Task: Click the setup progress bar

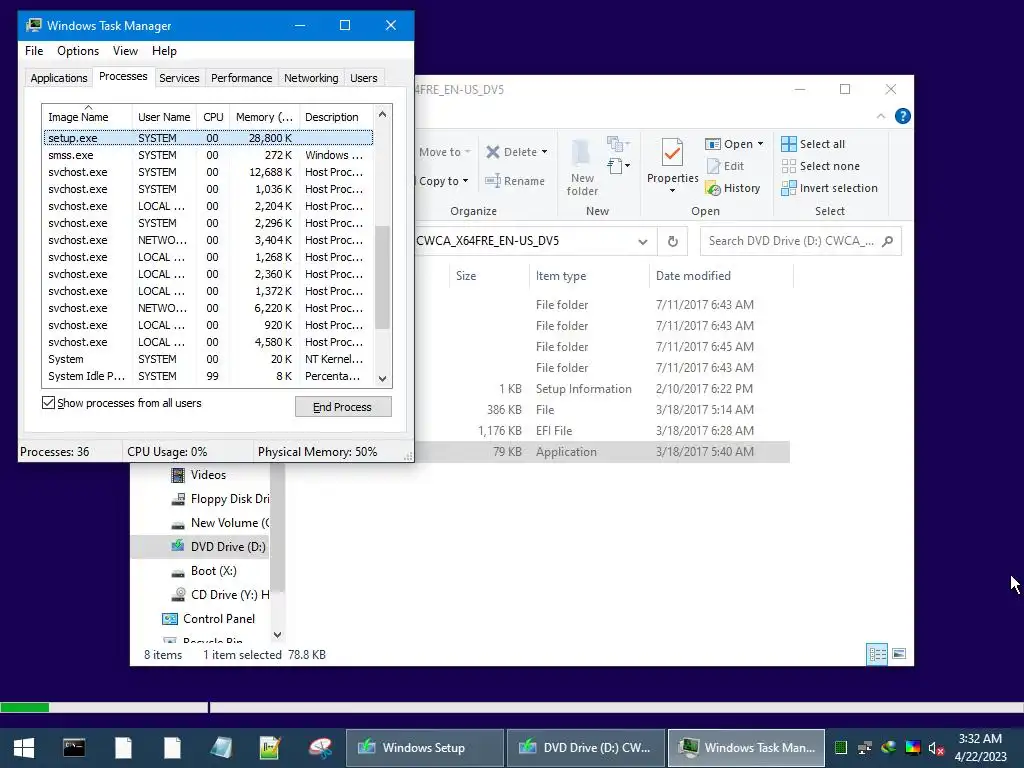Action: coord(512,707)
